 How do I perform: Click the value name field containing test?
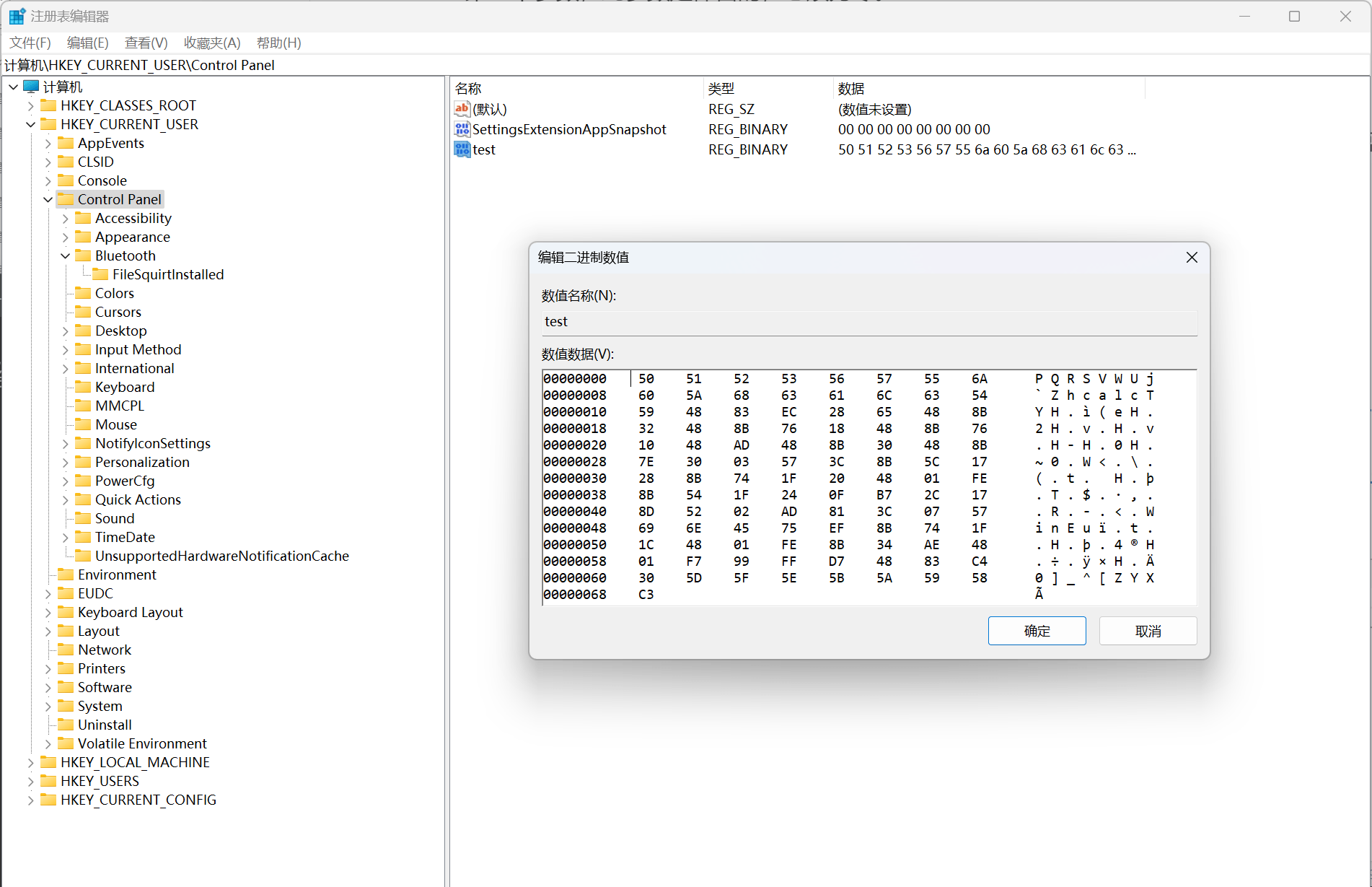[x=869, y=322]
